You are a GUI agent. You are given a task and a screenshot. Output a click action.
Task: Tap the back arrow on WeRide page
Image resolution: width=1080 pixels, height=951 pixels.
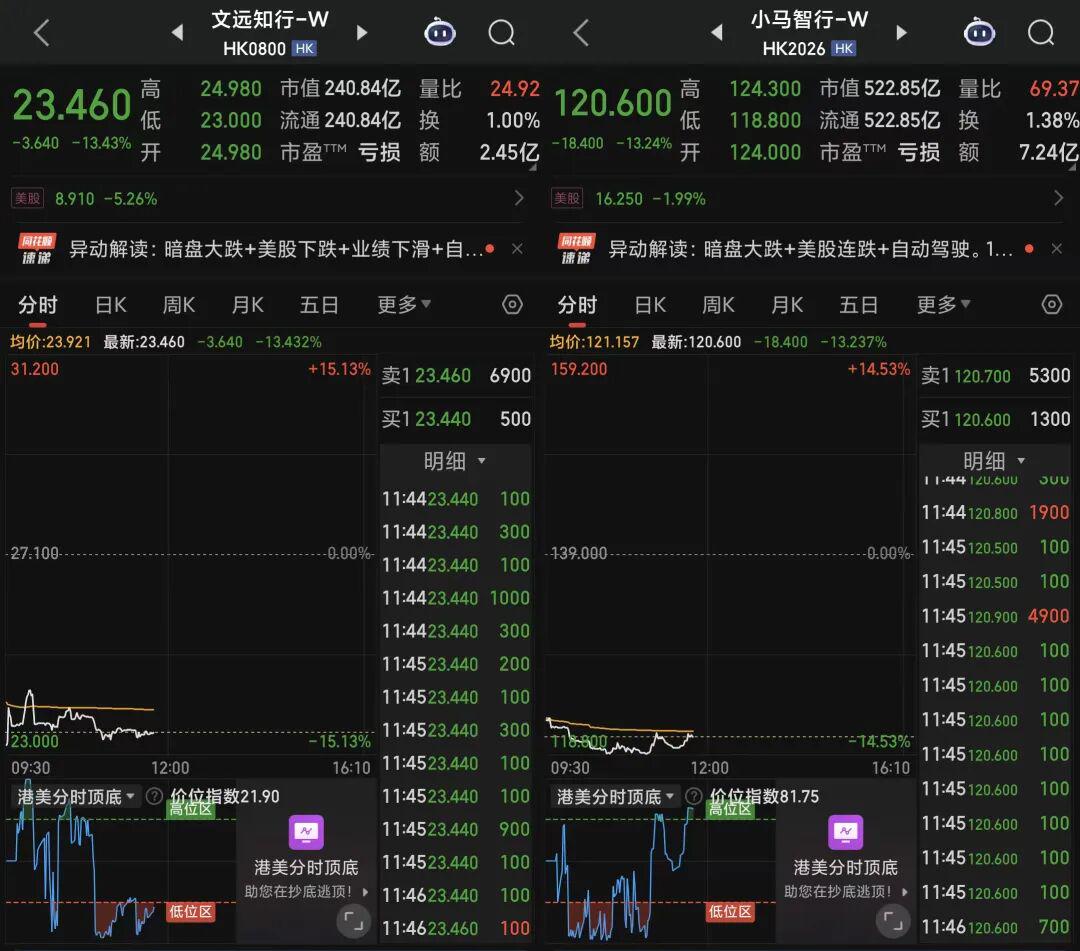(41, 33)
